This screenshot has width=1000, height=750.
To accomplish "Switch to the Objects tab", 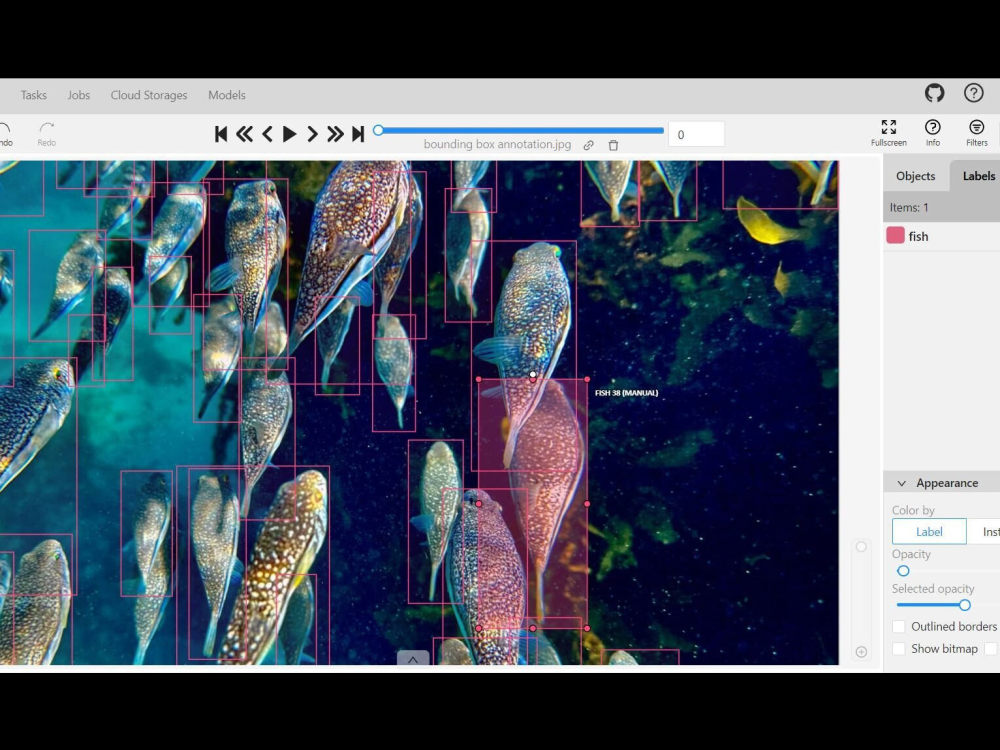I will (915, 175).
